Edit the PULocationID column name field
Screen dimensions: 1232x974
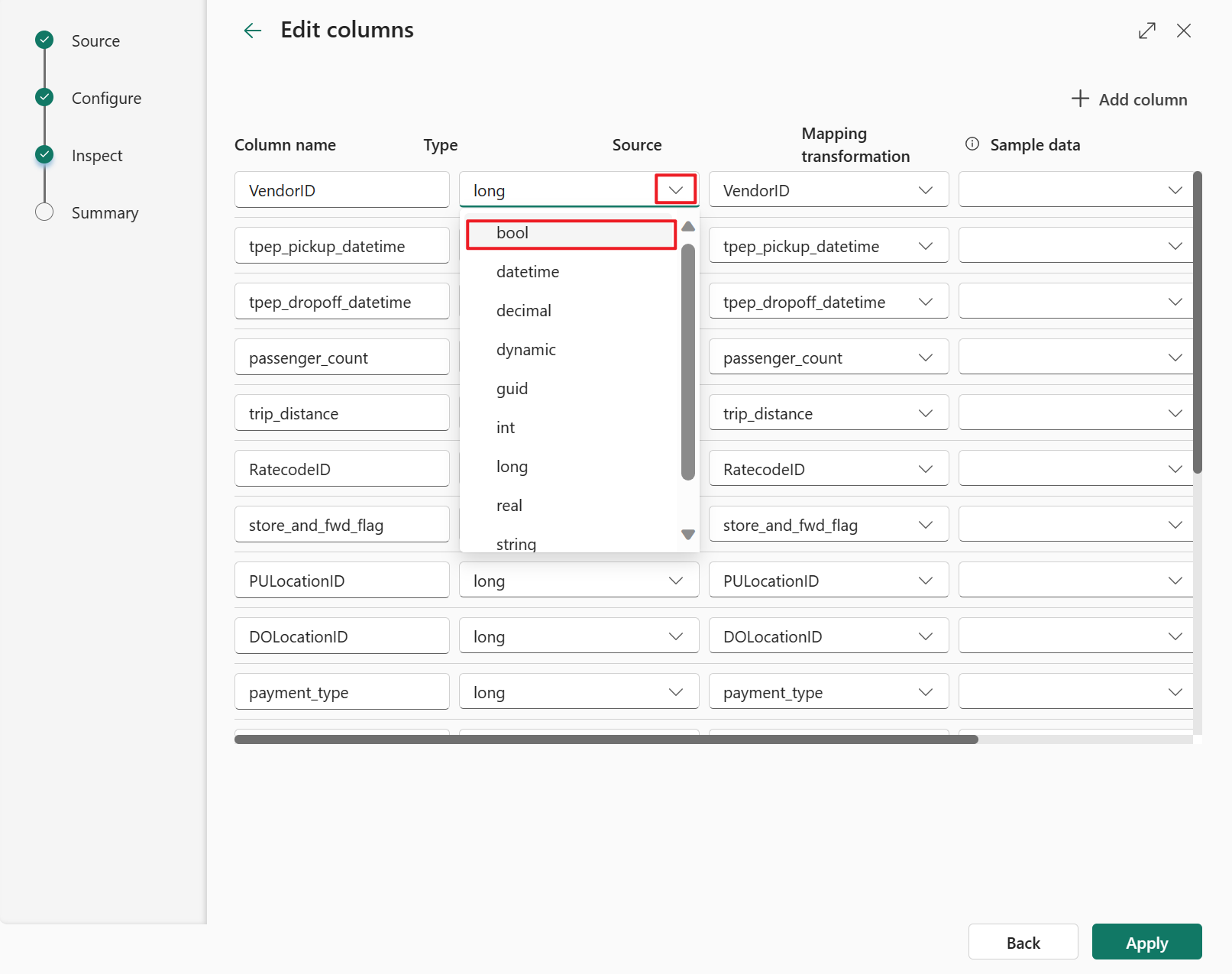pos(341,580)
